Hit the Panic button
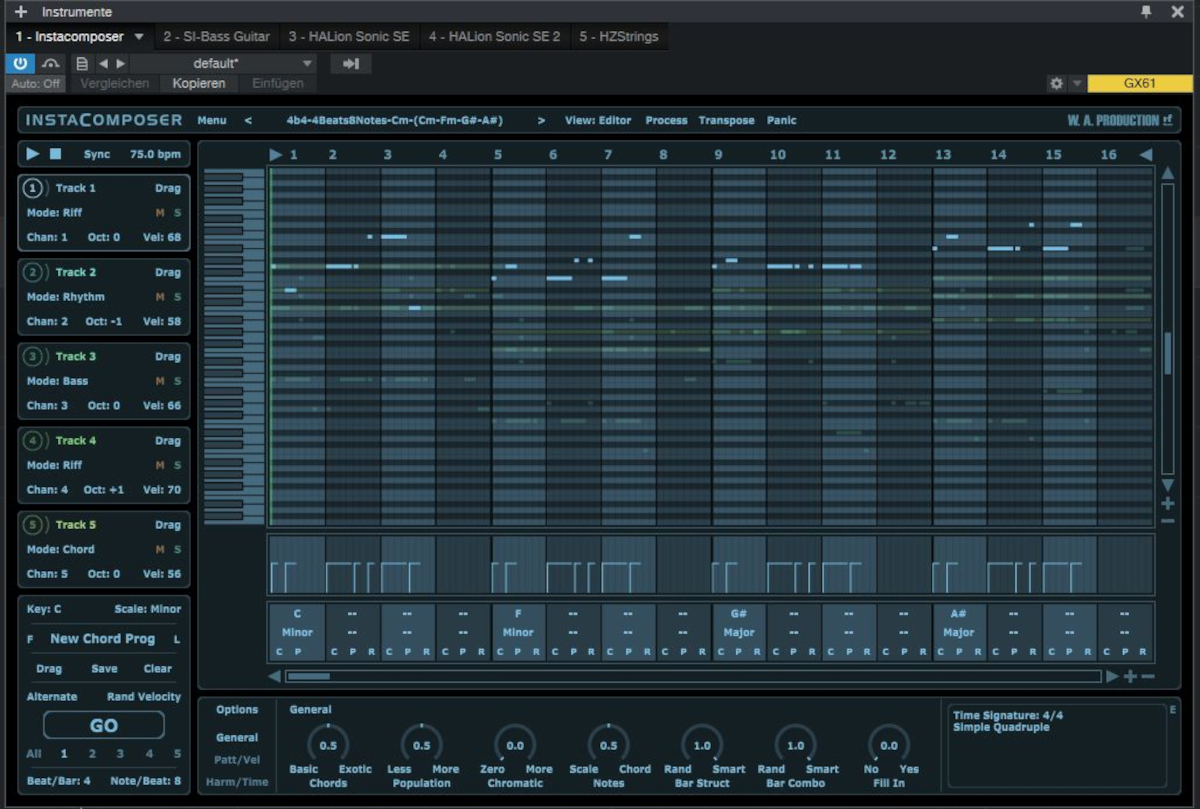1200x809 pixels. point(782,120)
